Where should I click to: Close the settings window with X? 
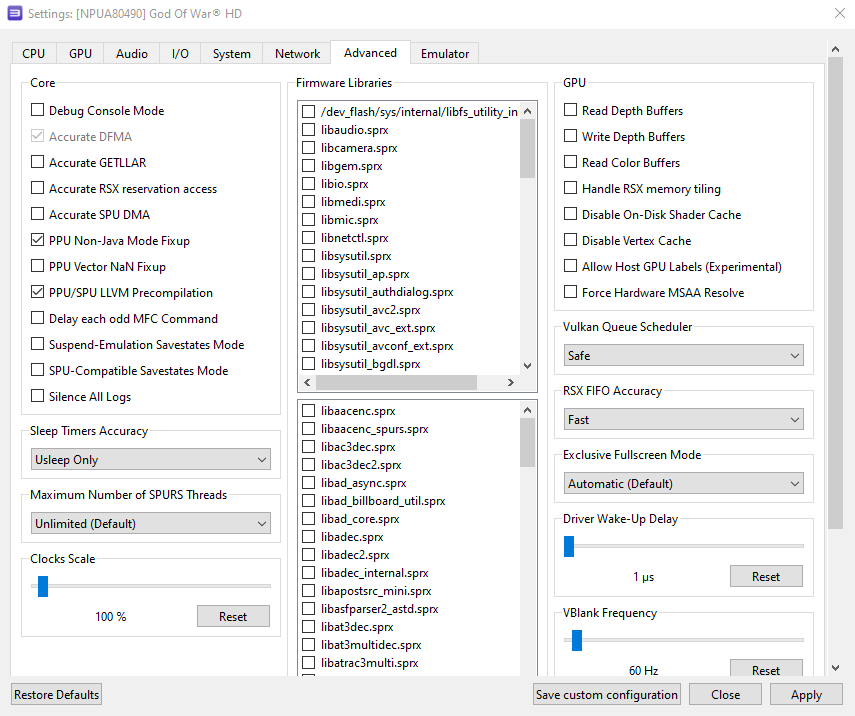837,14
